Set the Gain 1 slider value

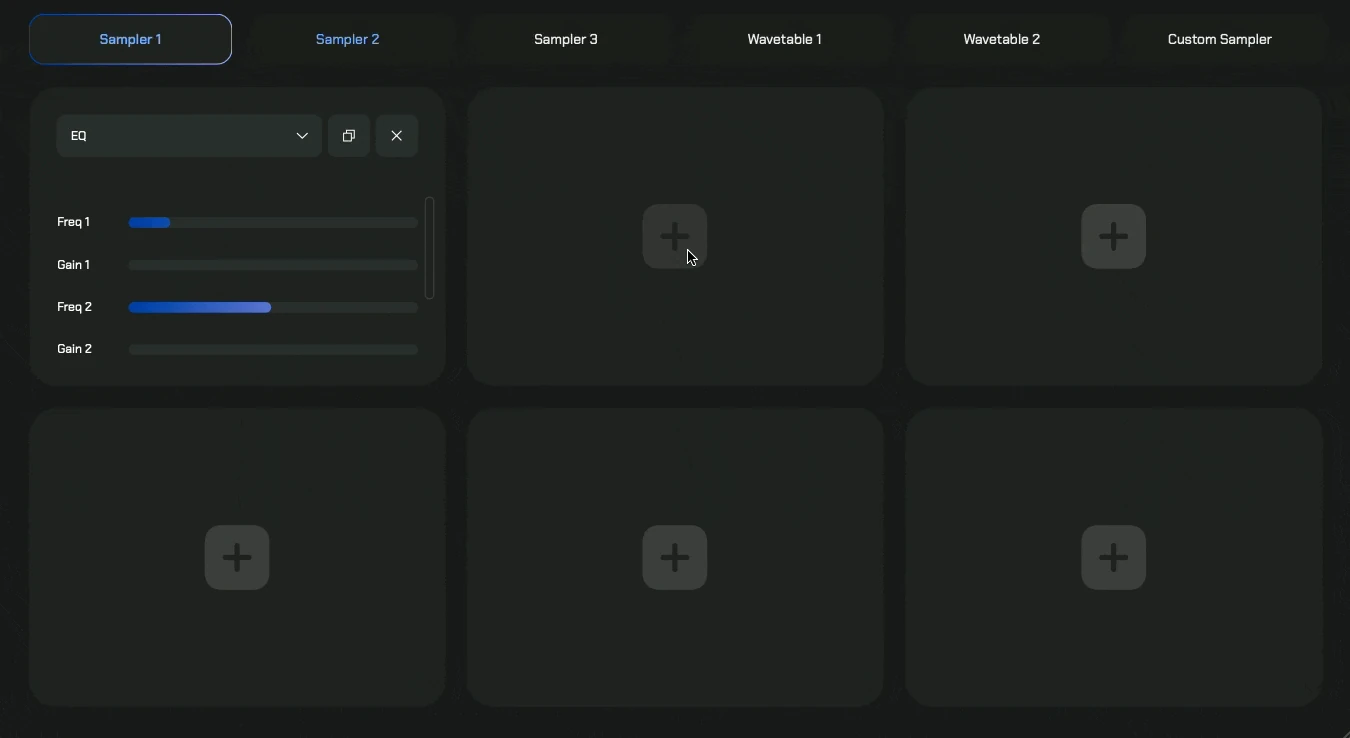pyautogui.click(x=273, y=265)
